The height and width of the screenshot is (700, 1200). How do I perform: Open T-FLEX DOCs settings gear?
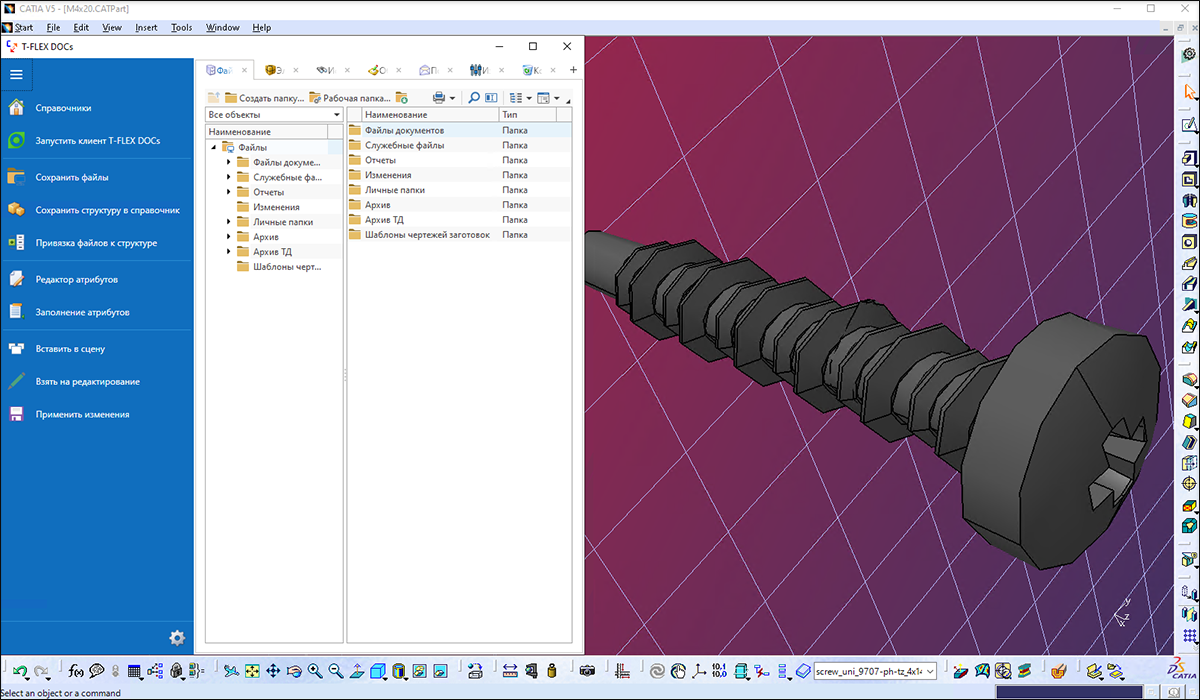177,637
